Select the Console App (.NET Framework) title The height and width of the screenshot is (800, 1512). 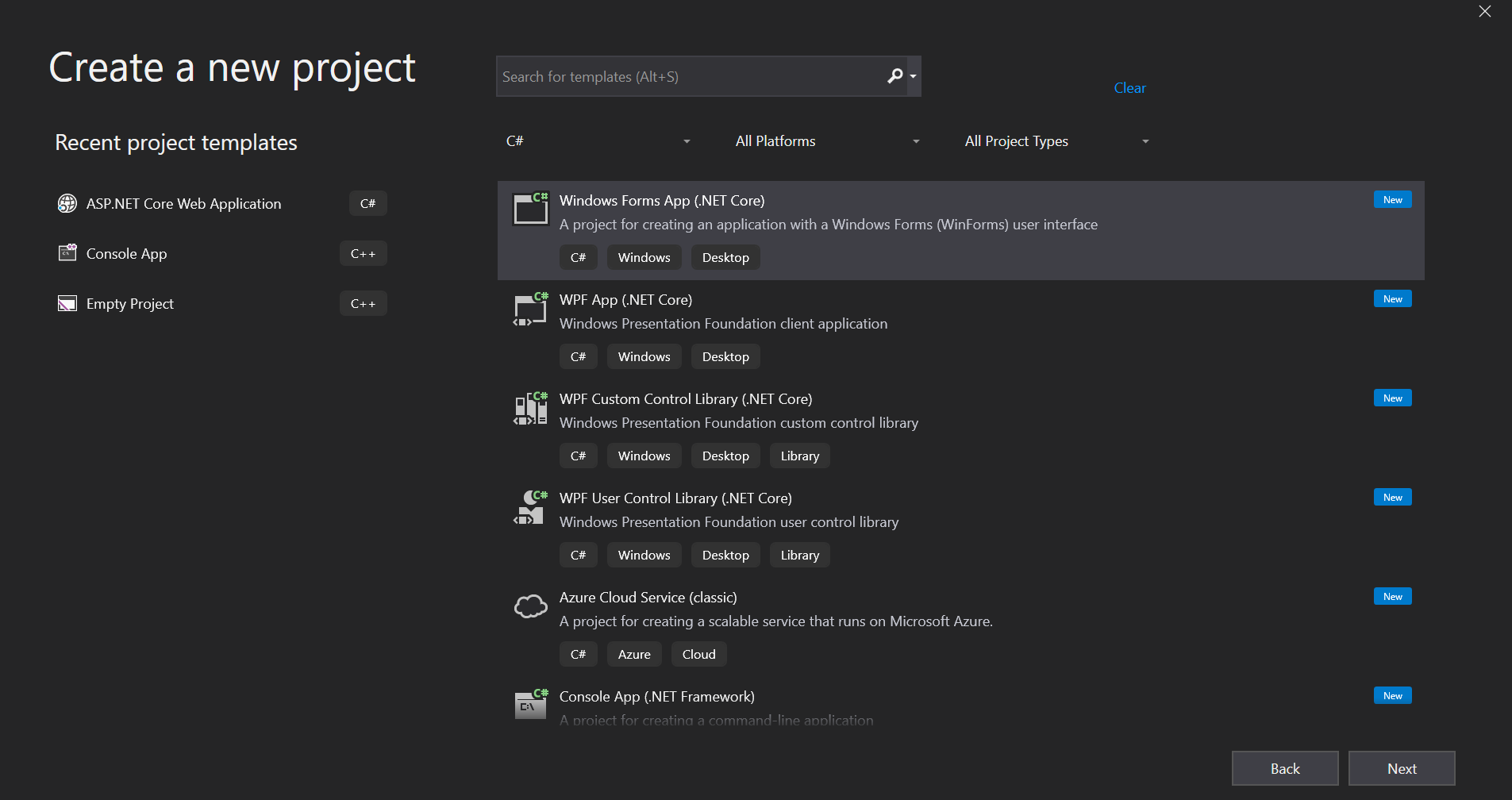tap(657, 697)
